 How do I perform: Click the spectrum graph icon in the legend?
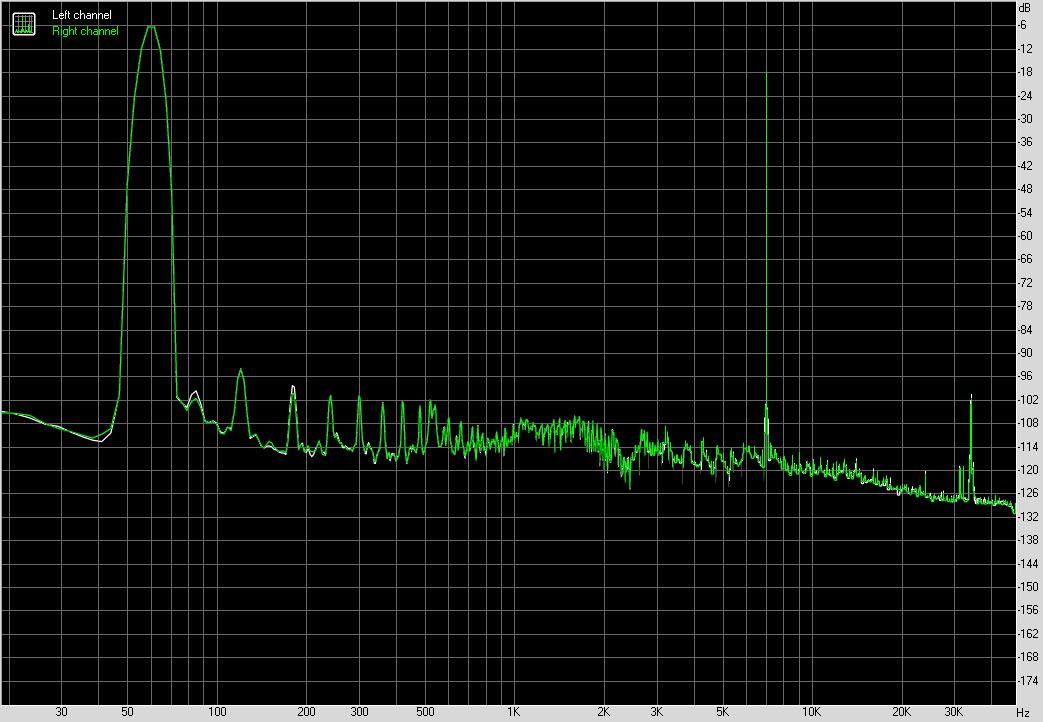click(x=22, y=22)
